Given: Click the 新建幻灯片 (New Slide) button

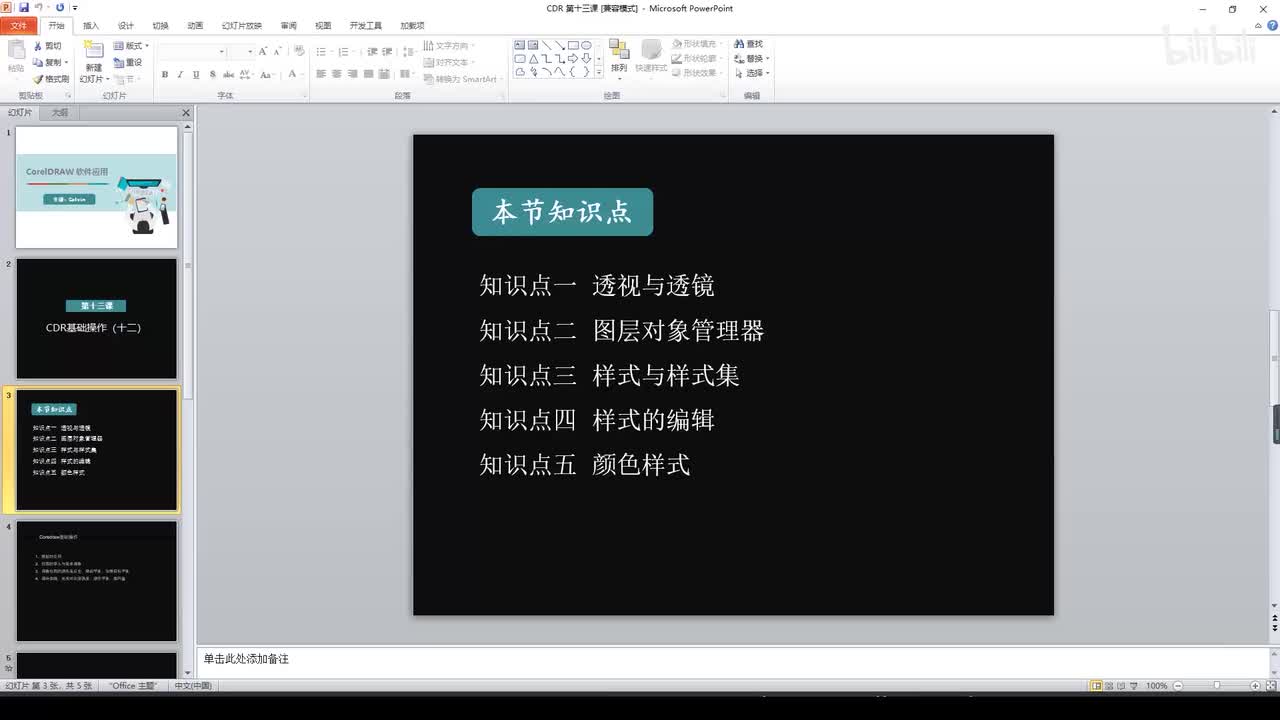Looking at the screenshot, I should pyautogui.click(x=92, y=62).
